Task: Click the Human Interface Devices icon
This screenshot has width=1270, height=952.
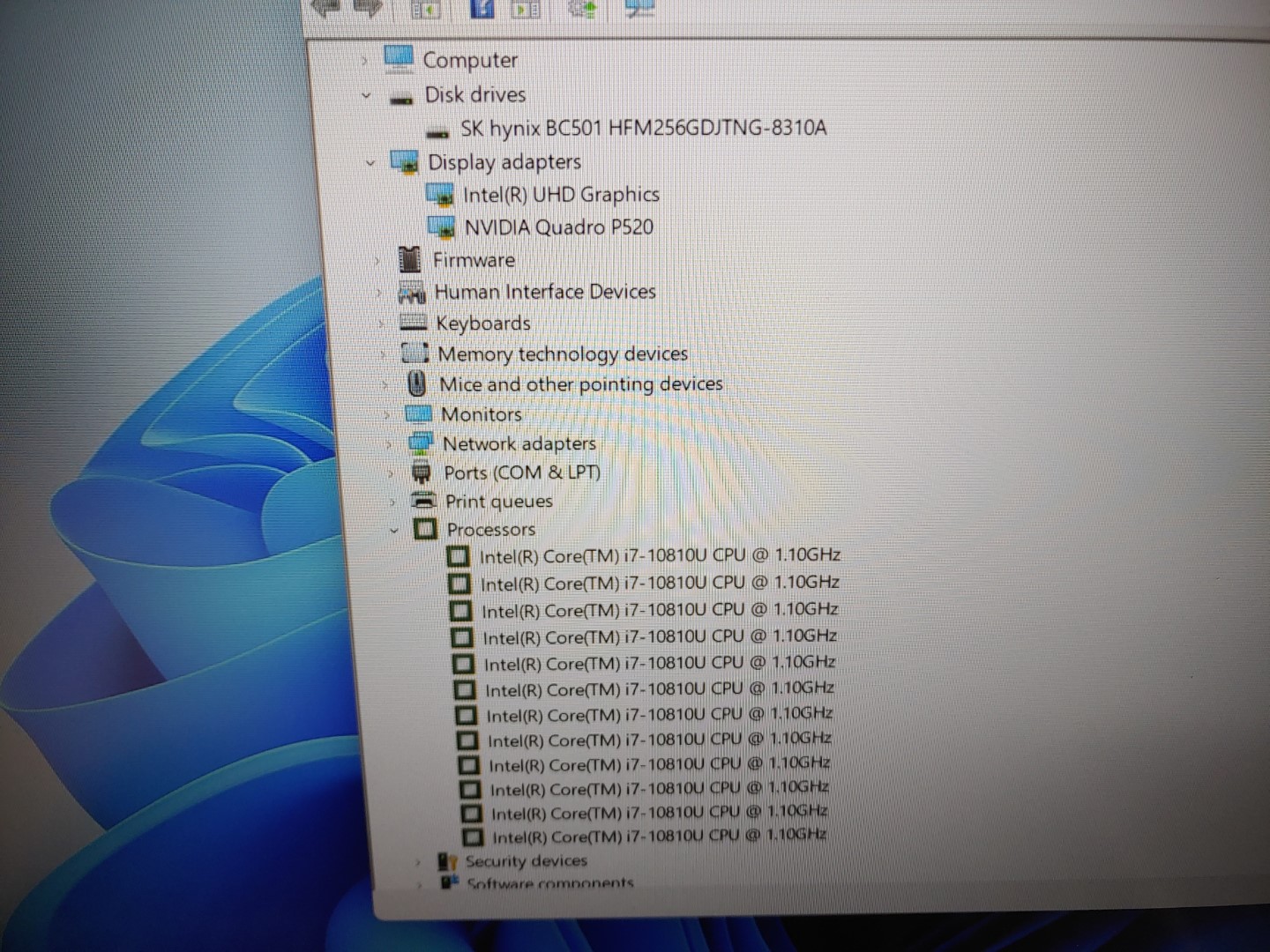Action: 412,292
